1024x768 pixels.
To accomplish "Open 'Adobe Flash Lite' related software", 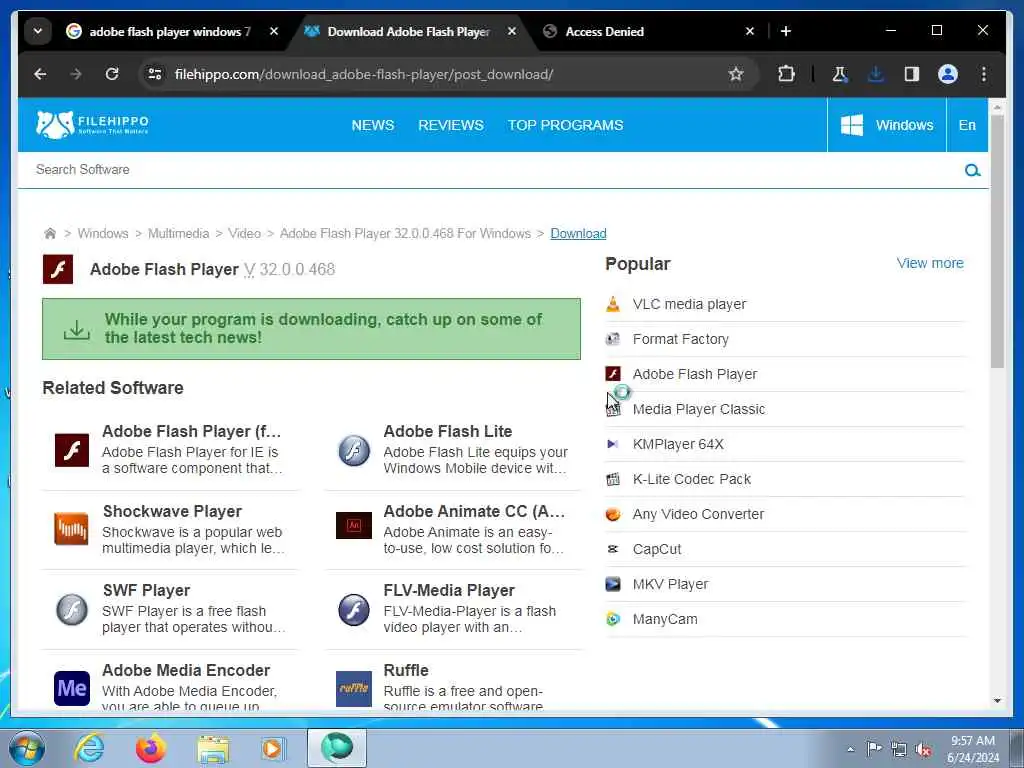I will pyautogui.click(x=447, y=432).
